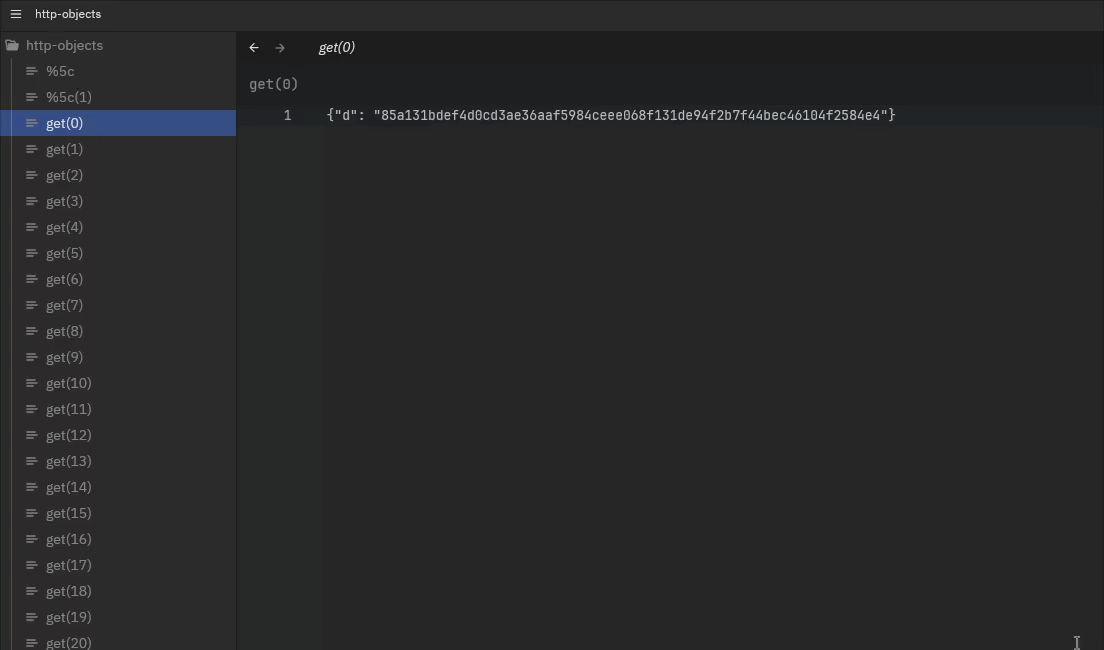Open the hamburger menu icon

[x=16, y=14]
